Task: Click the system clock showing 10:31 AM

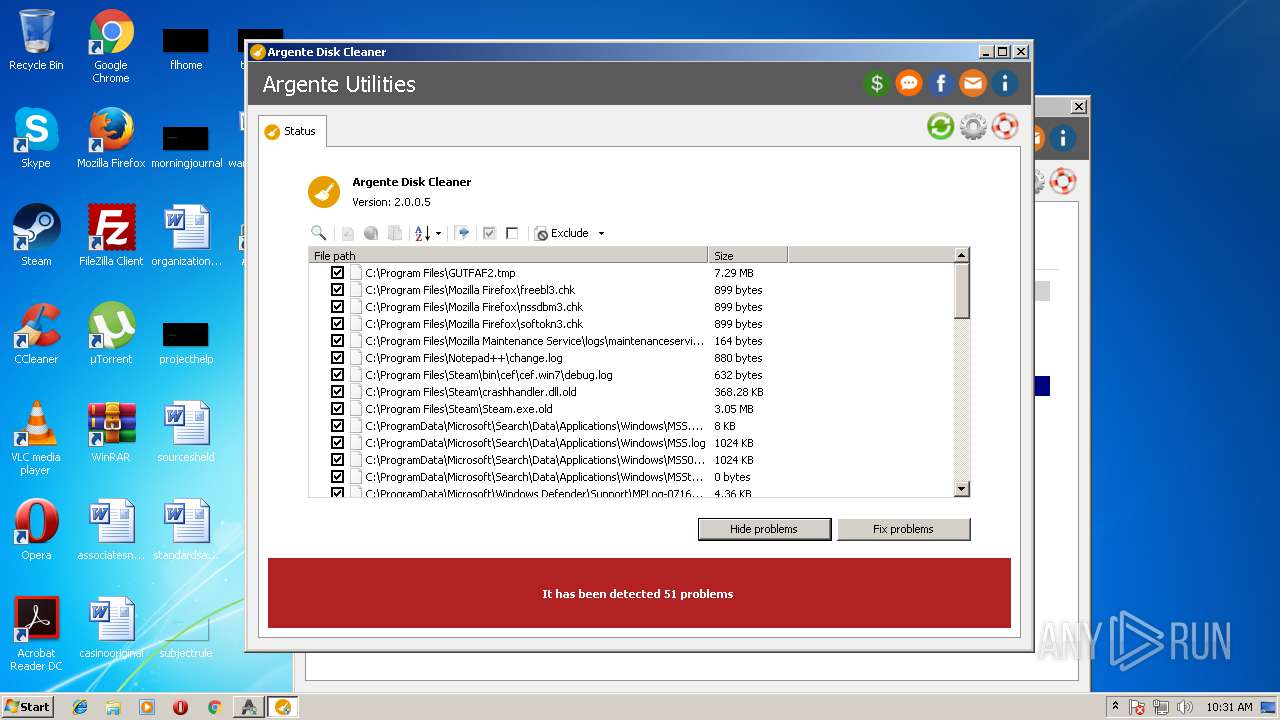Action: click(1229, 707)
